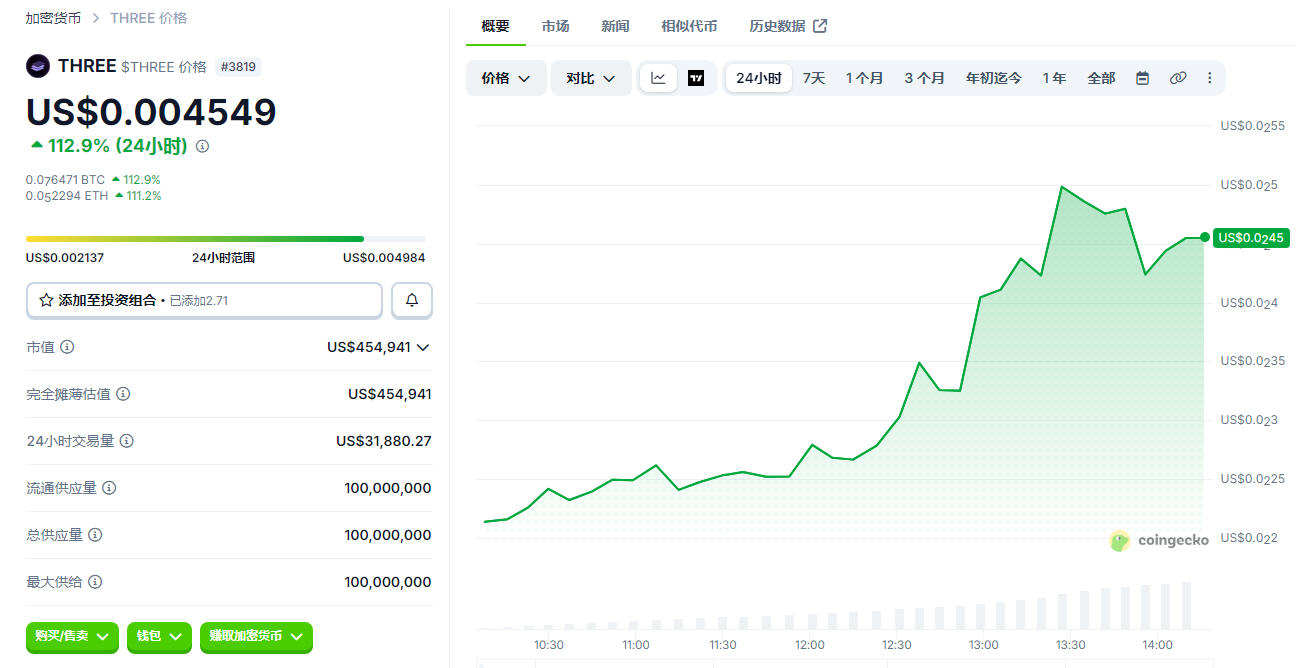The width and height of the screenshot is (1307, 668).
Task: Click the US$0.0₂45 current price marker
Action: [x=1250, y=238]
